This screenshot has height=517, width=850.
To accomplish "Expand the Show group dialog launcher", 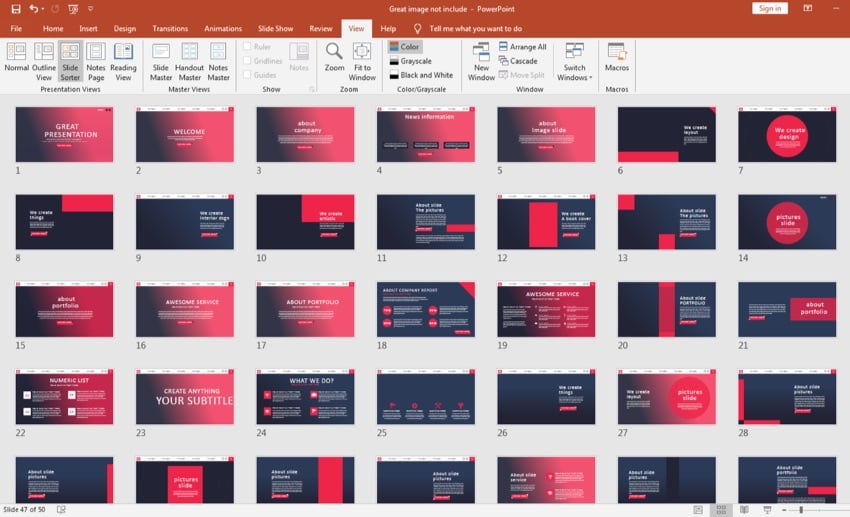I will point(311,89).
